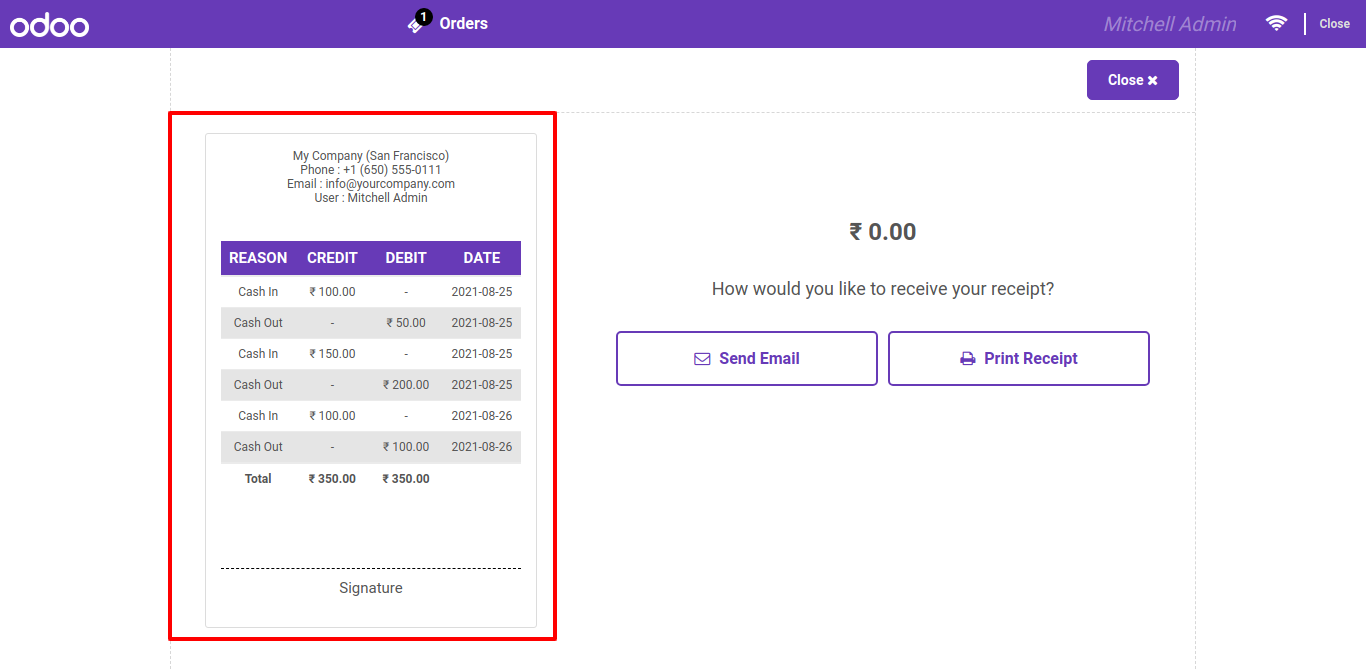Click the Total row label
Viewport: 1366px width, 669px height.
pos(258,479)
